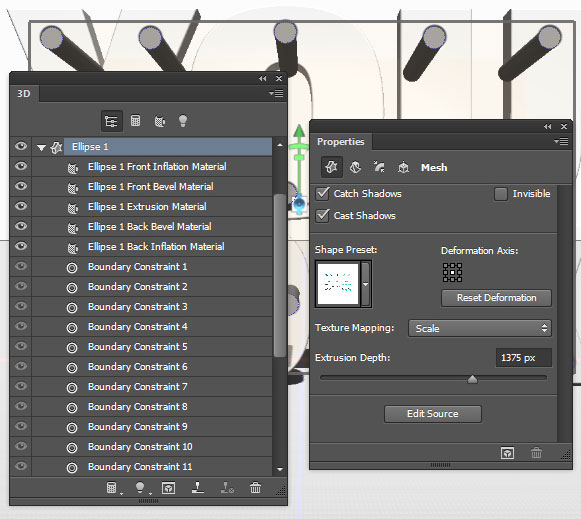Filter 3D panel by Whole Scene
581x519 pixels.
tap(112, 121)
